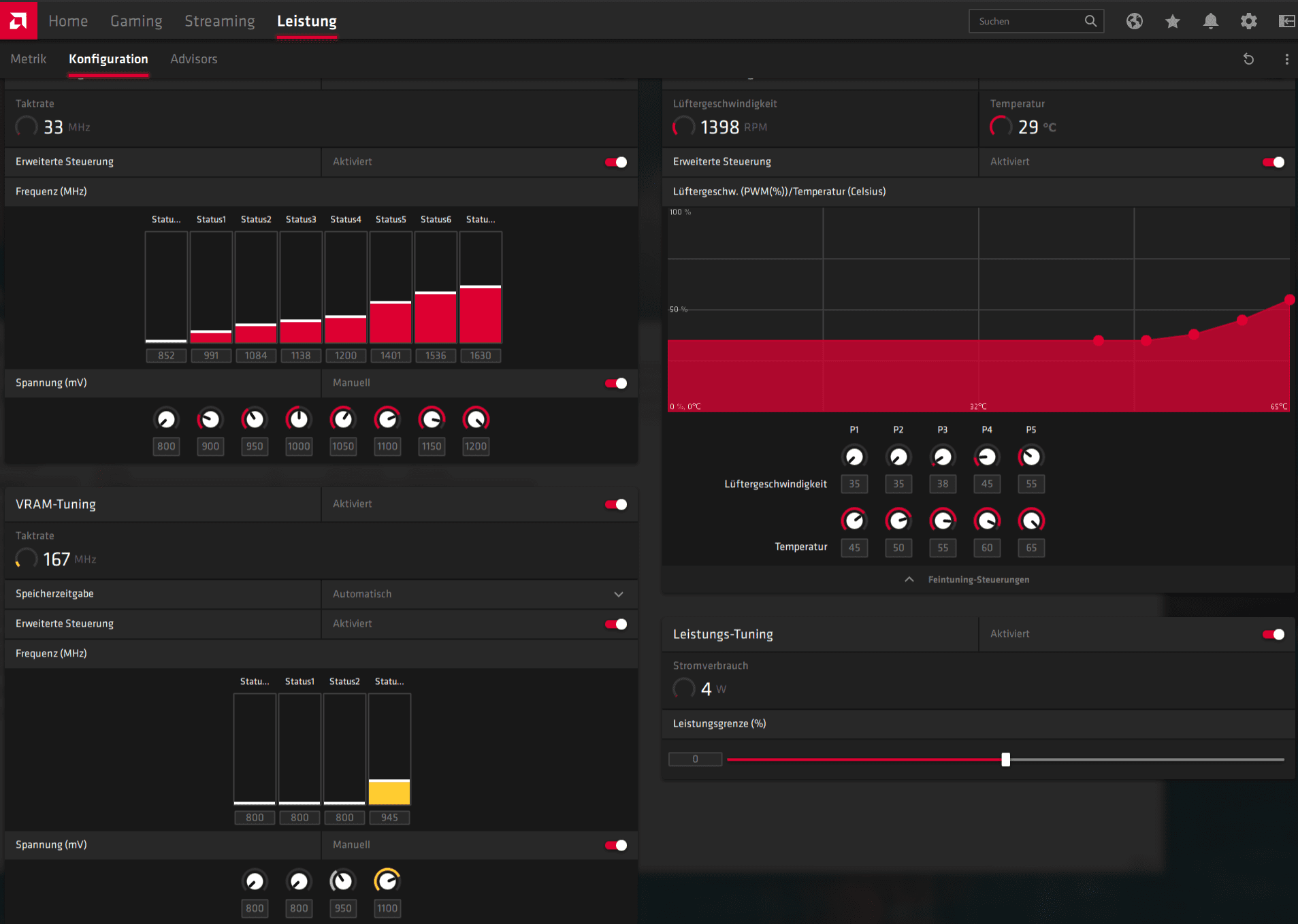Toggle Erweiterte Steuerung below Speicherzeitgabe
Image resolution: width=1298 pixels, height=924 pixels.
point(616,624)
